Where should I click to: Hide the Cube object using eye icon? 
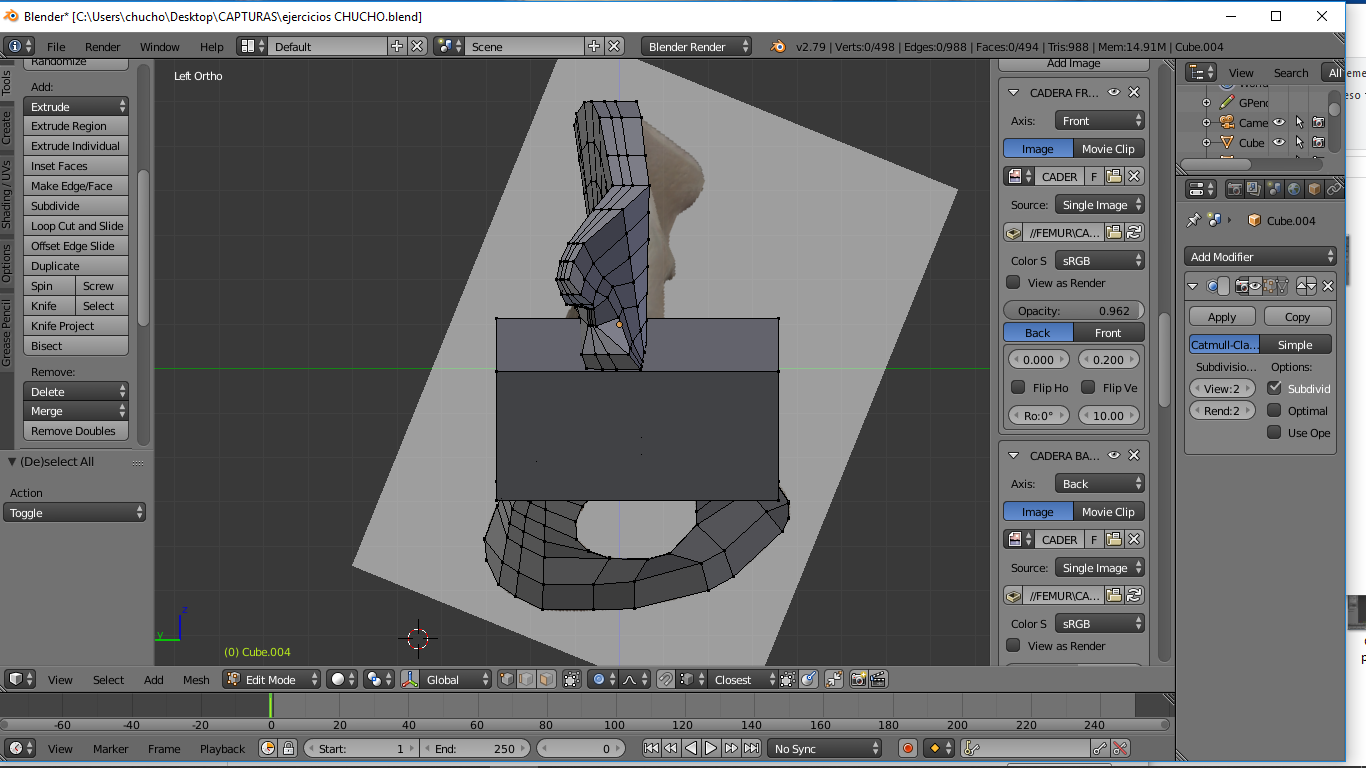[x=1278, y=143]
